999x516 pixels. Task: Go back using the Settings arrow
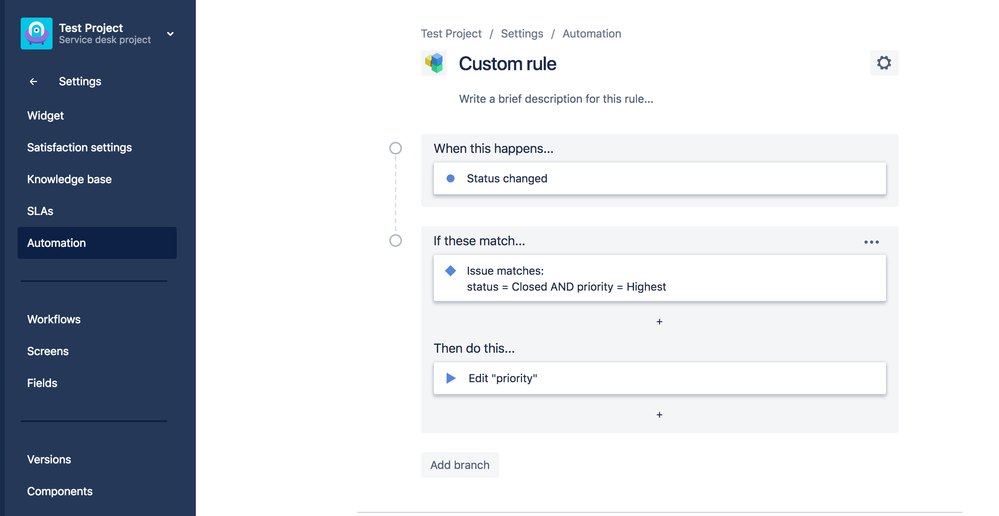tap(33, 82)
